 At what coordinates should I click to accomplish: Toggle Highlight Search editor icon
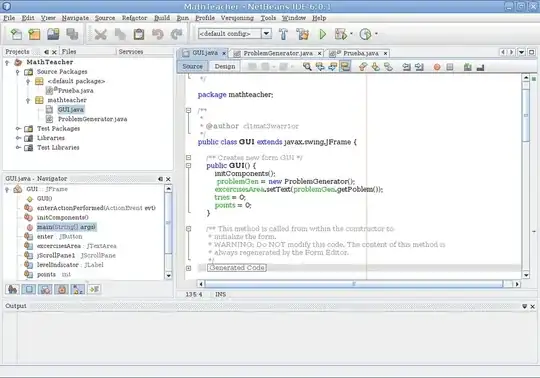coord(345,66)
